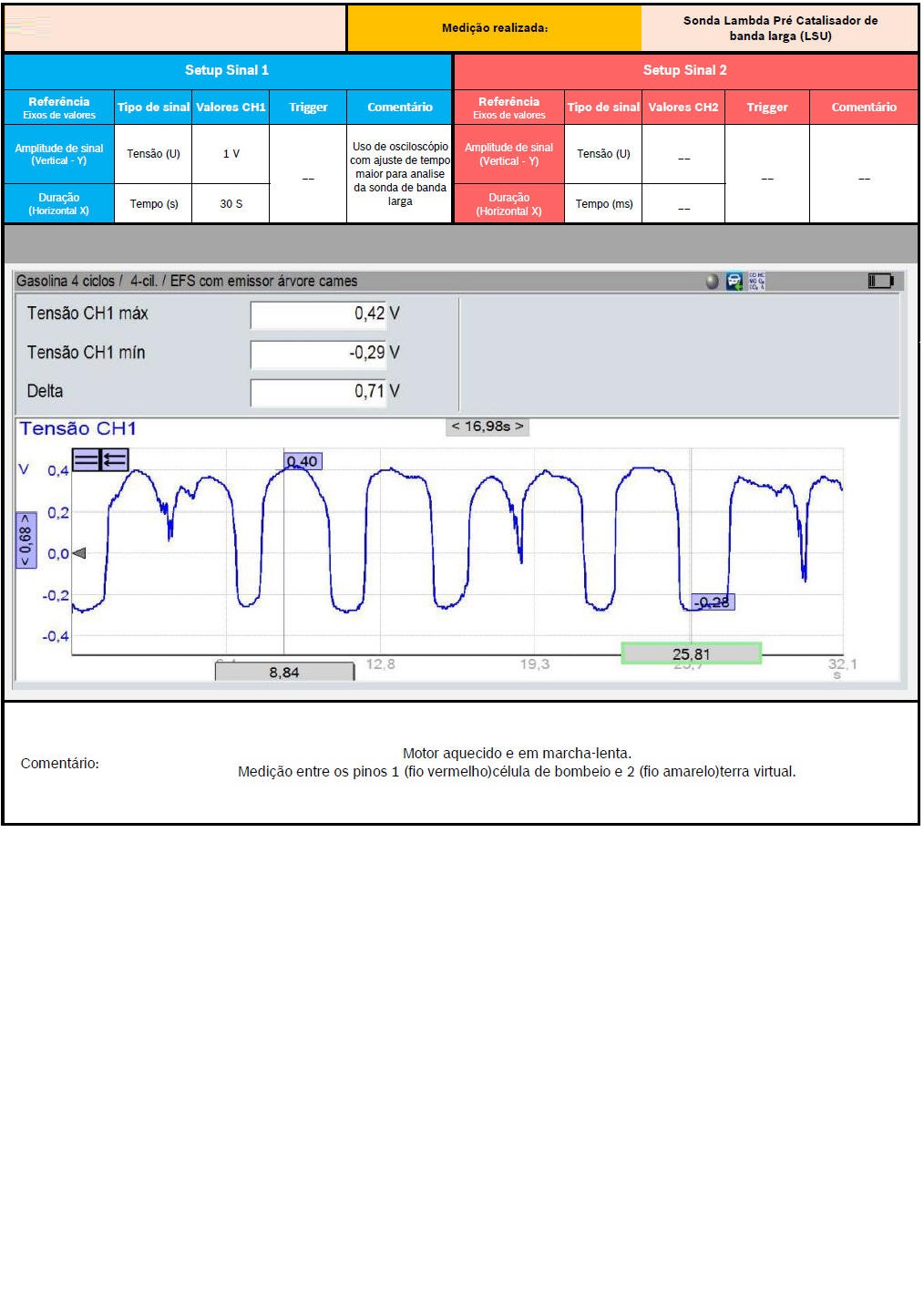Click the 16,98s time delta selector
Image resolution: width=924 pixels, height=1316 pixels.
pyautogui.click(x=488, y=427)
